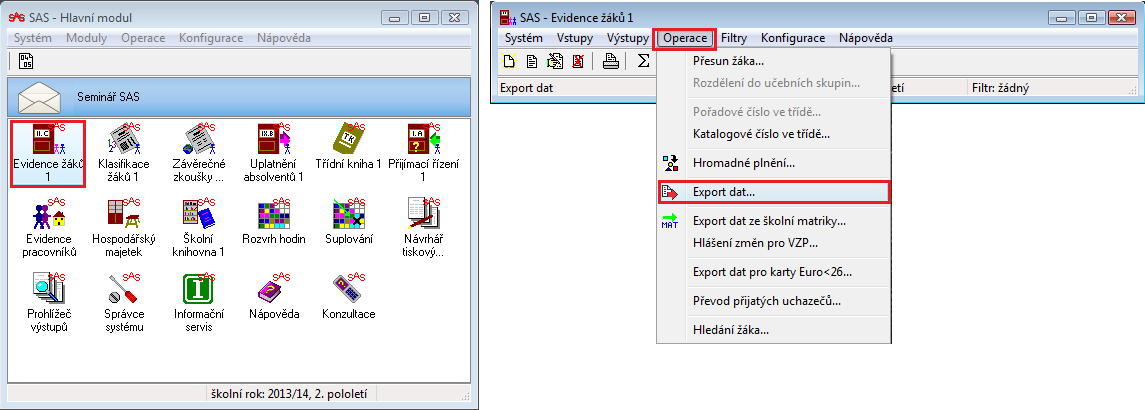Open Operace menu in Hlavní modul window
This screenshot has height=410, width=1145.
click(x=143, y=38)
